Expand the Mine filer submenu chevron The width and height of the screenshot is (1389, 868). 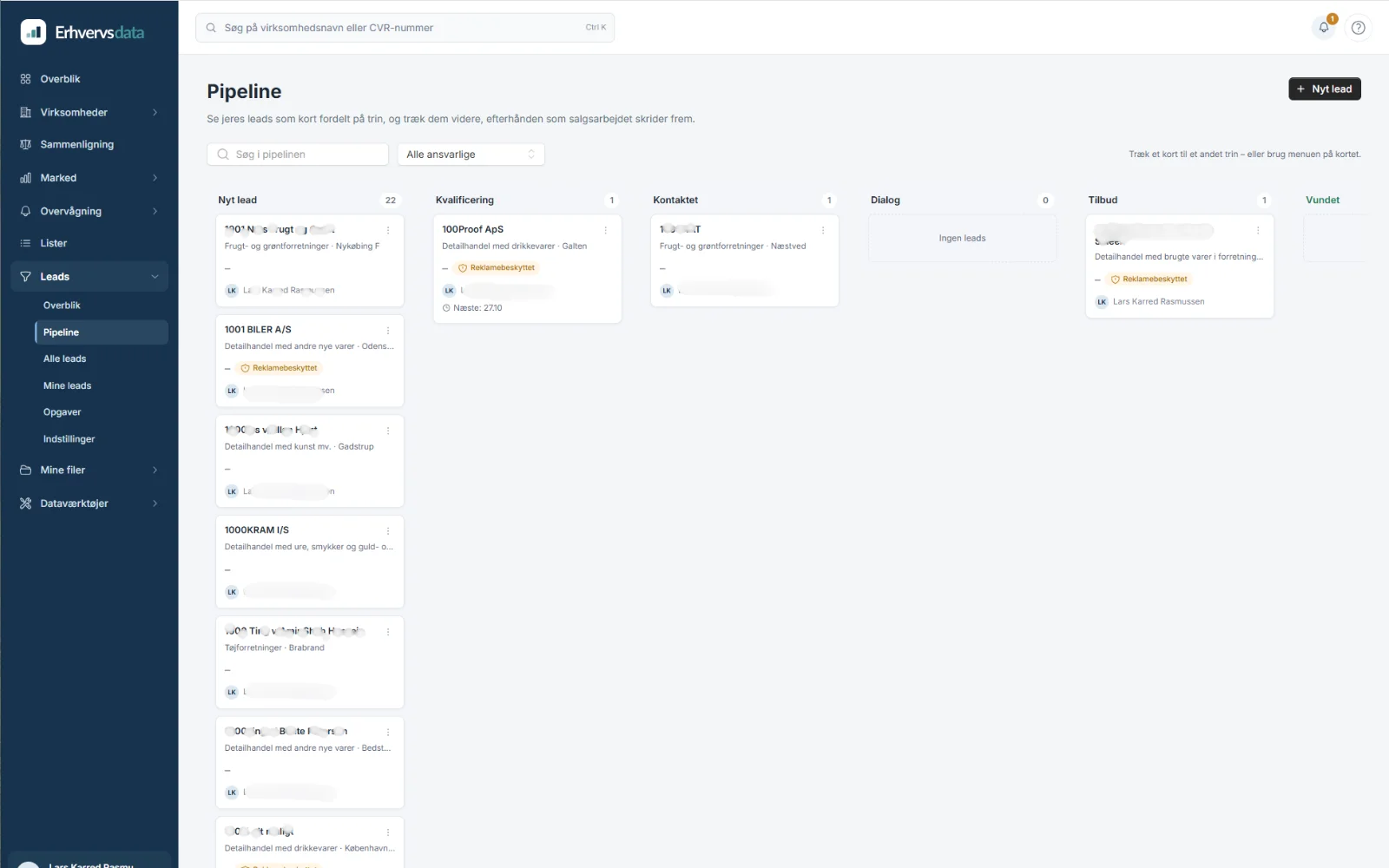click(x=155, y=470)
